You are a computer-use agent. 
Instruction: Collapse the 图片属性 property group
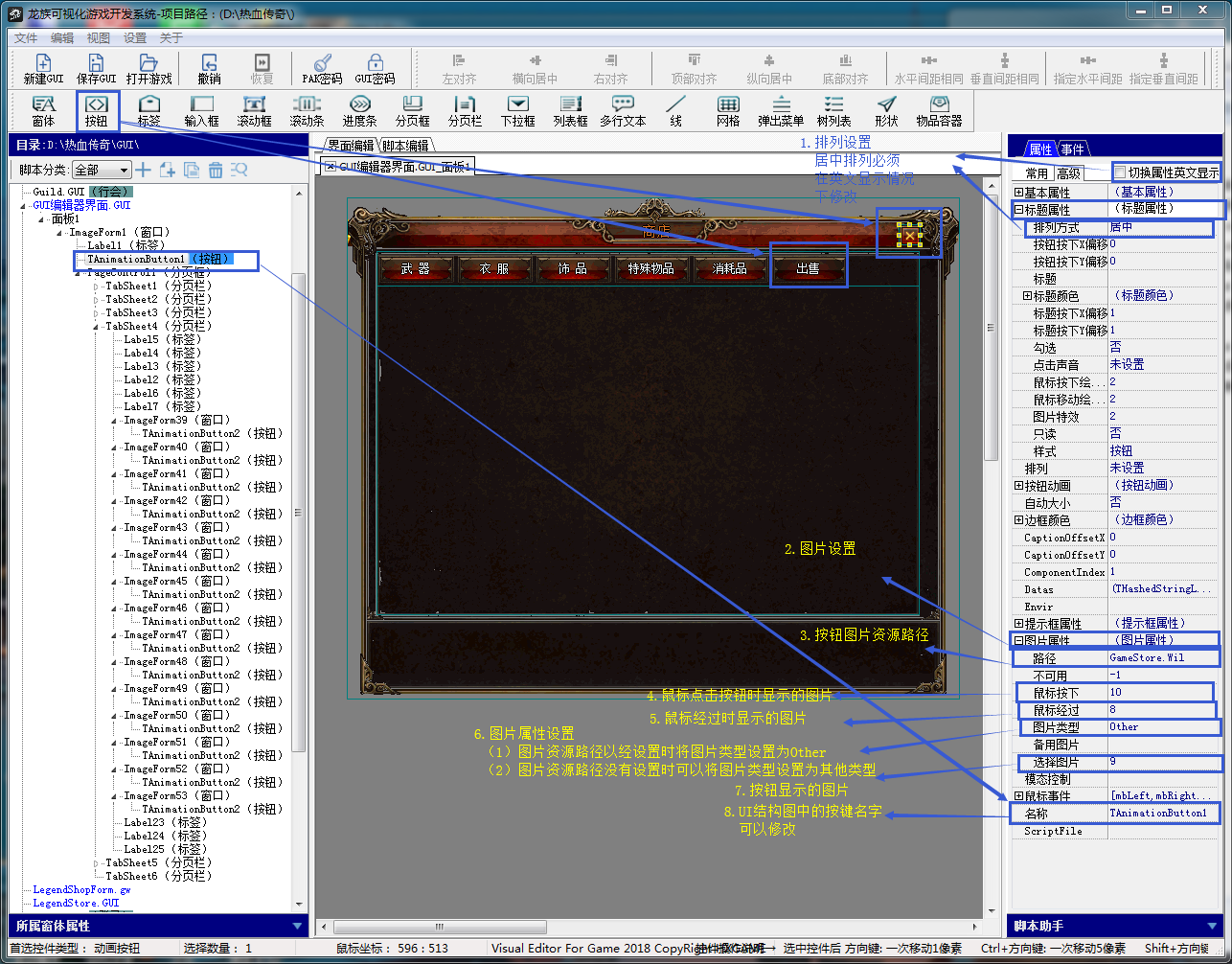coord(1018,641)
